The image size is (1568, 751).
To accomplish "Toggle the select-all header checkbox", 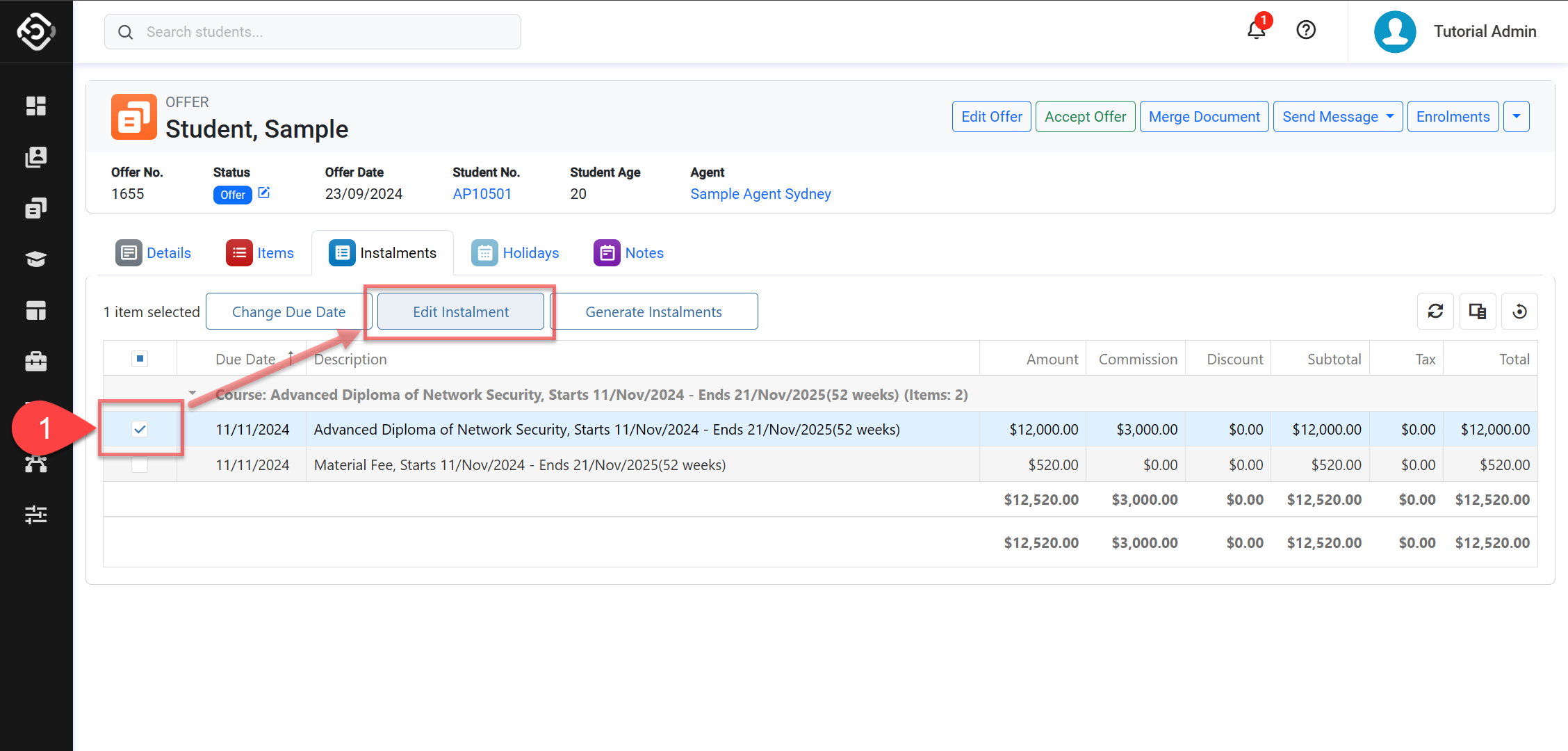I will click(x=140, y=359).
